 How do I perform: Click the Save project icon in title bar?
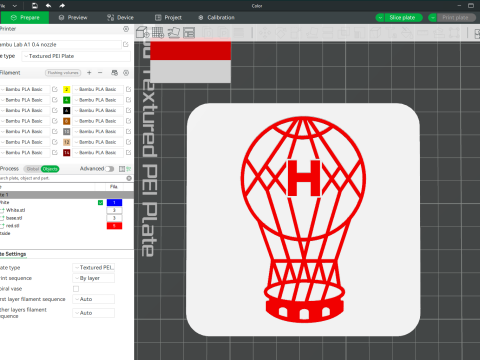click(x=35, y=6)
